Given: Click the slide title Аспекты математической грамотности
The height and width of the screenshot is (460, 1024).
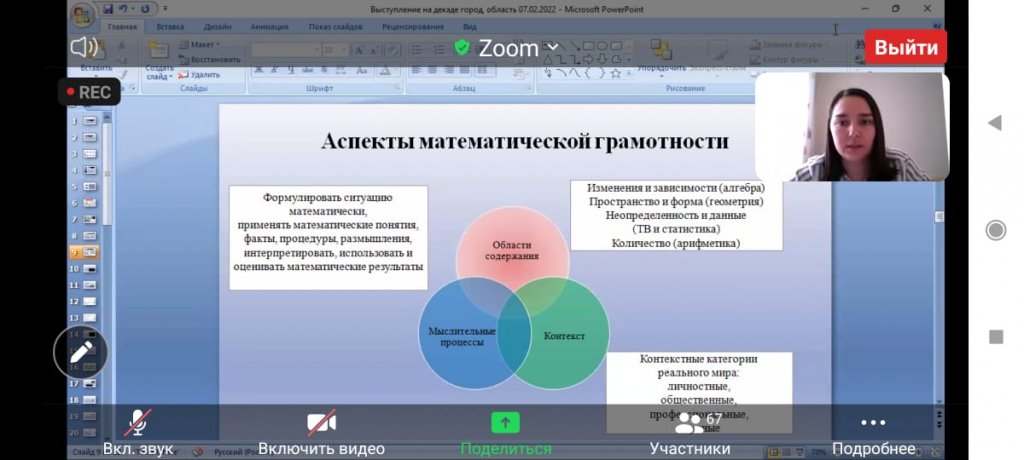Looking at the screenshot, I should click(x=524, y=142).
